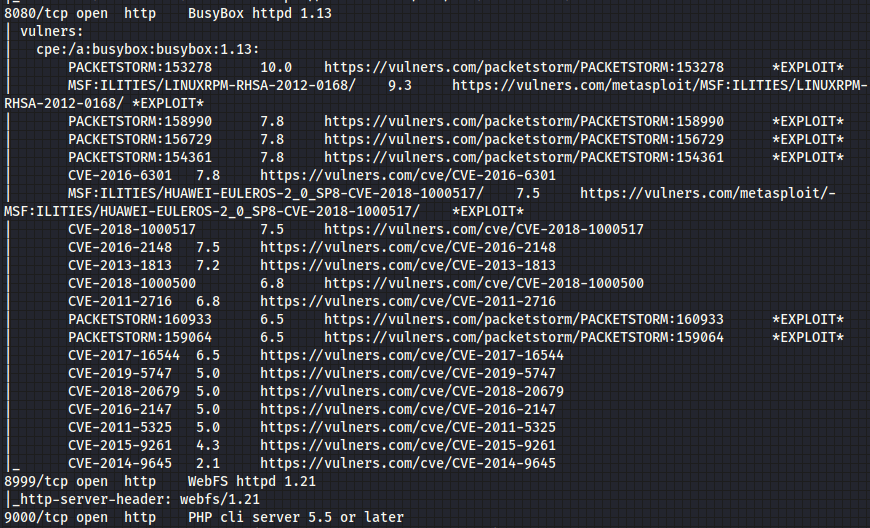Click the *EXPLOIT* tag on the PACKETSTORM:154361 row

point(807,157)
